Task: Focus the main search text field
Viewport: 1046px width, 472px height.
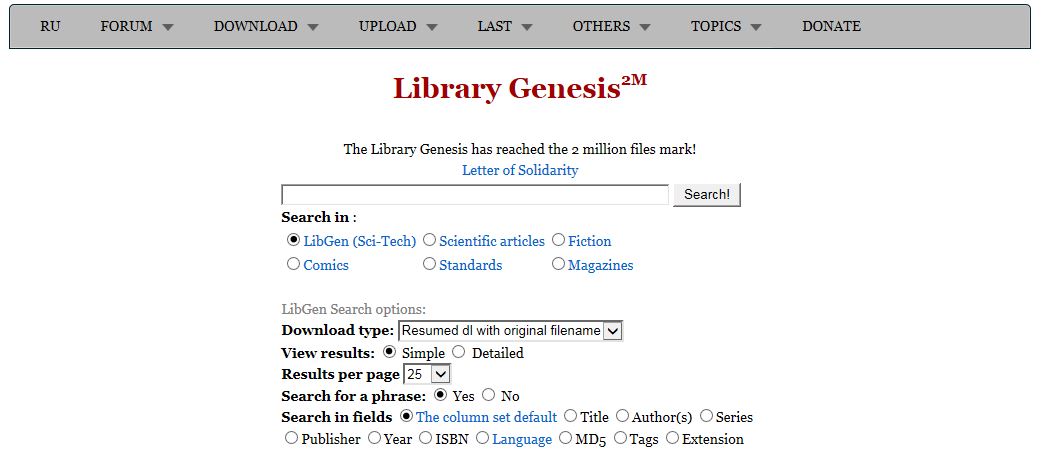Action: pos(475,195)
